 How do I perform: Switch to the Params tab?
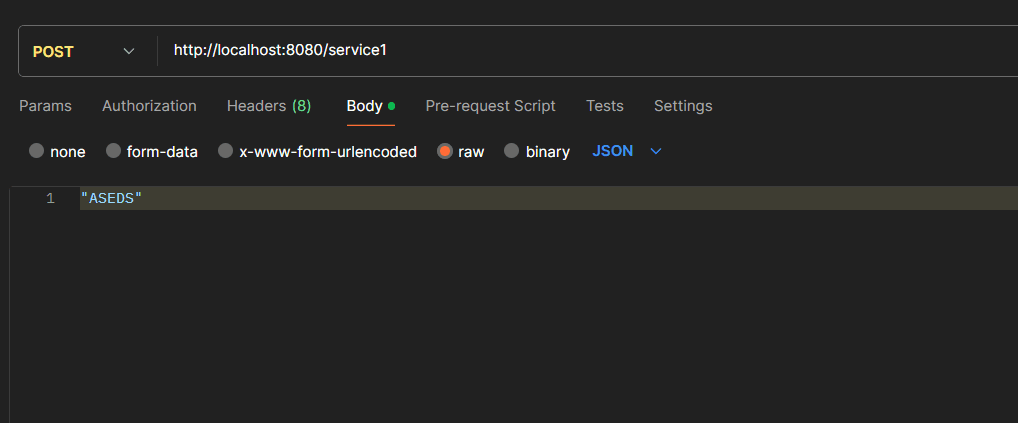(x=45, y=106)
